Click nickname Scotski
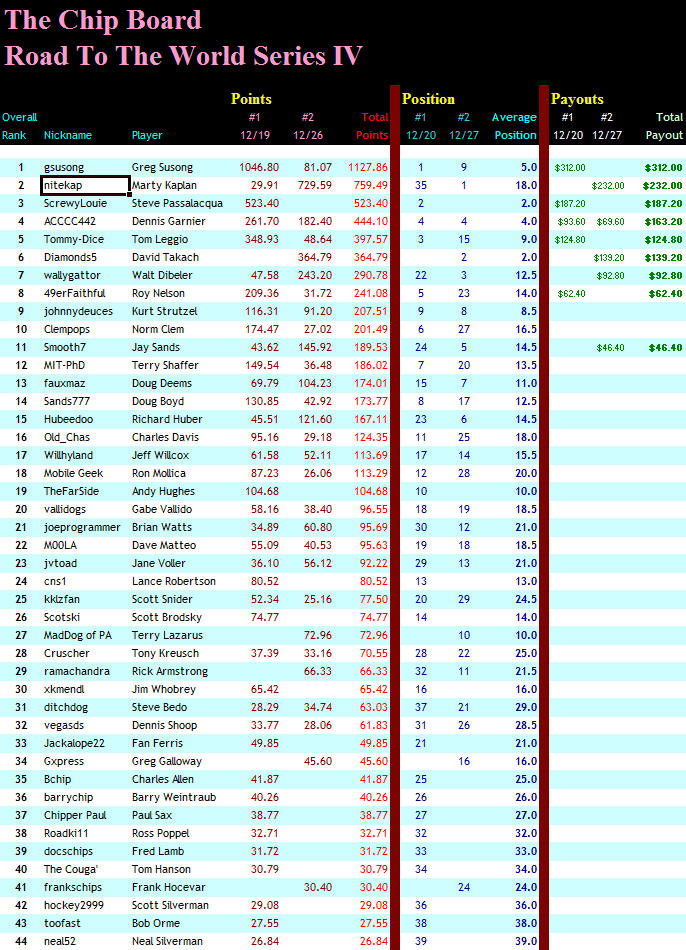The image size is (686, 950). [61, 617]
